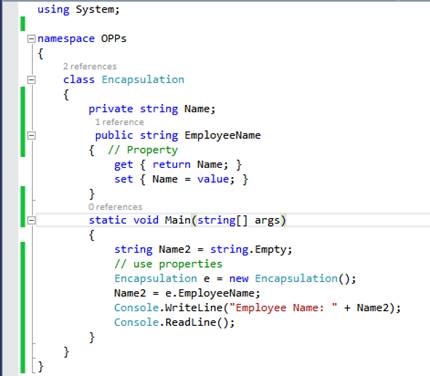Image resolution: width=430 pixels, height=376 pixels.
Task: Open the '0 references' CodeLens link
Action: click(115, 207)
